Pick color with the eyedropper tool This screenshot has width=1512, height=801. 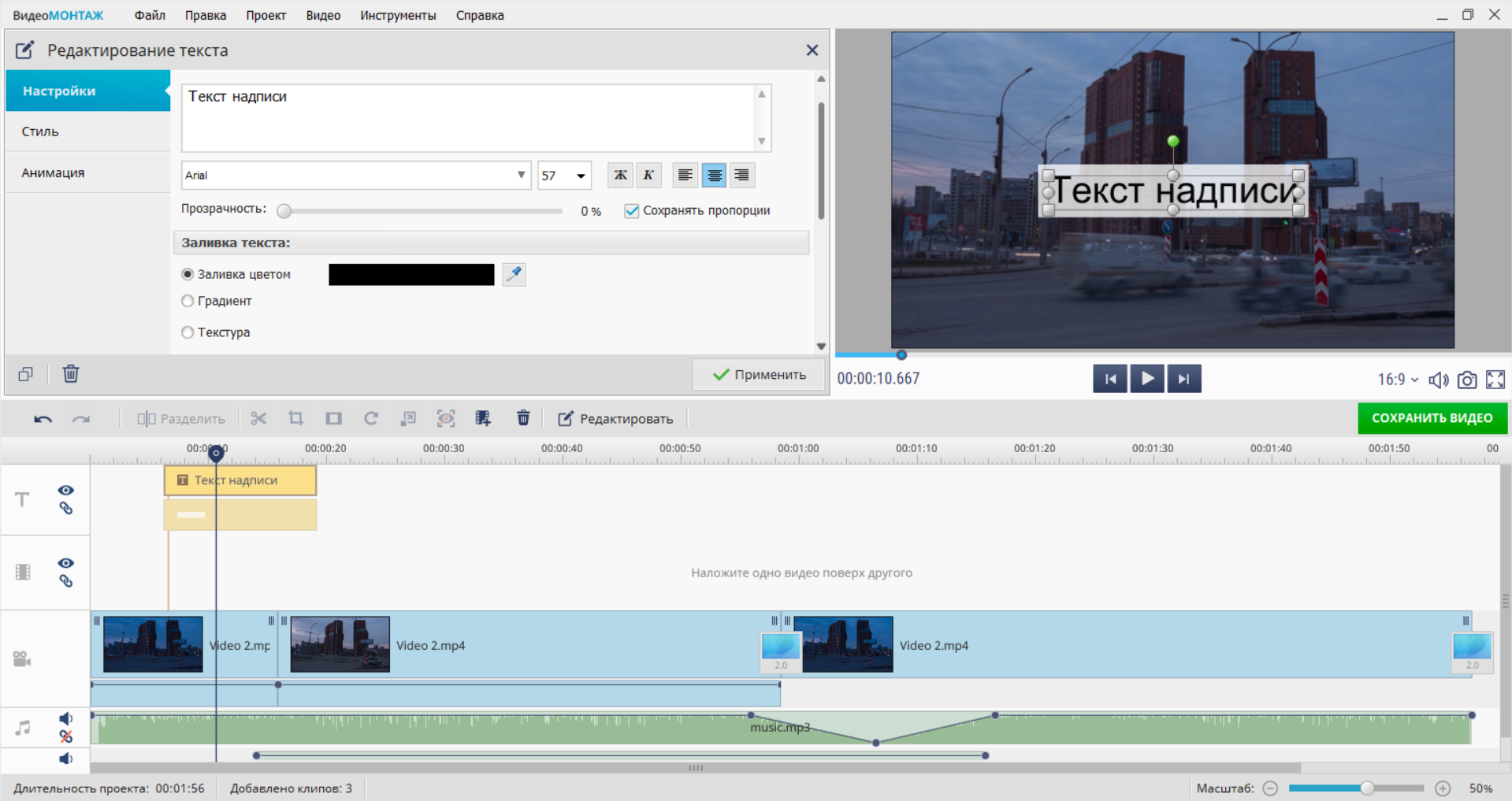514,274
